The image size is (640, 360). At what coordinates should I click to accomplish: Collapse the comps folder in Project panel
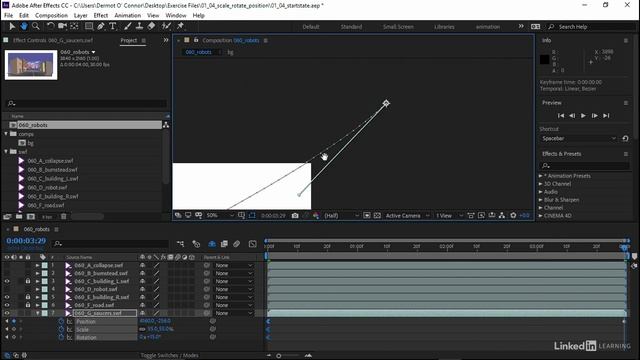pos(6,134)
